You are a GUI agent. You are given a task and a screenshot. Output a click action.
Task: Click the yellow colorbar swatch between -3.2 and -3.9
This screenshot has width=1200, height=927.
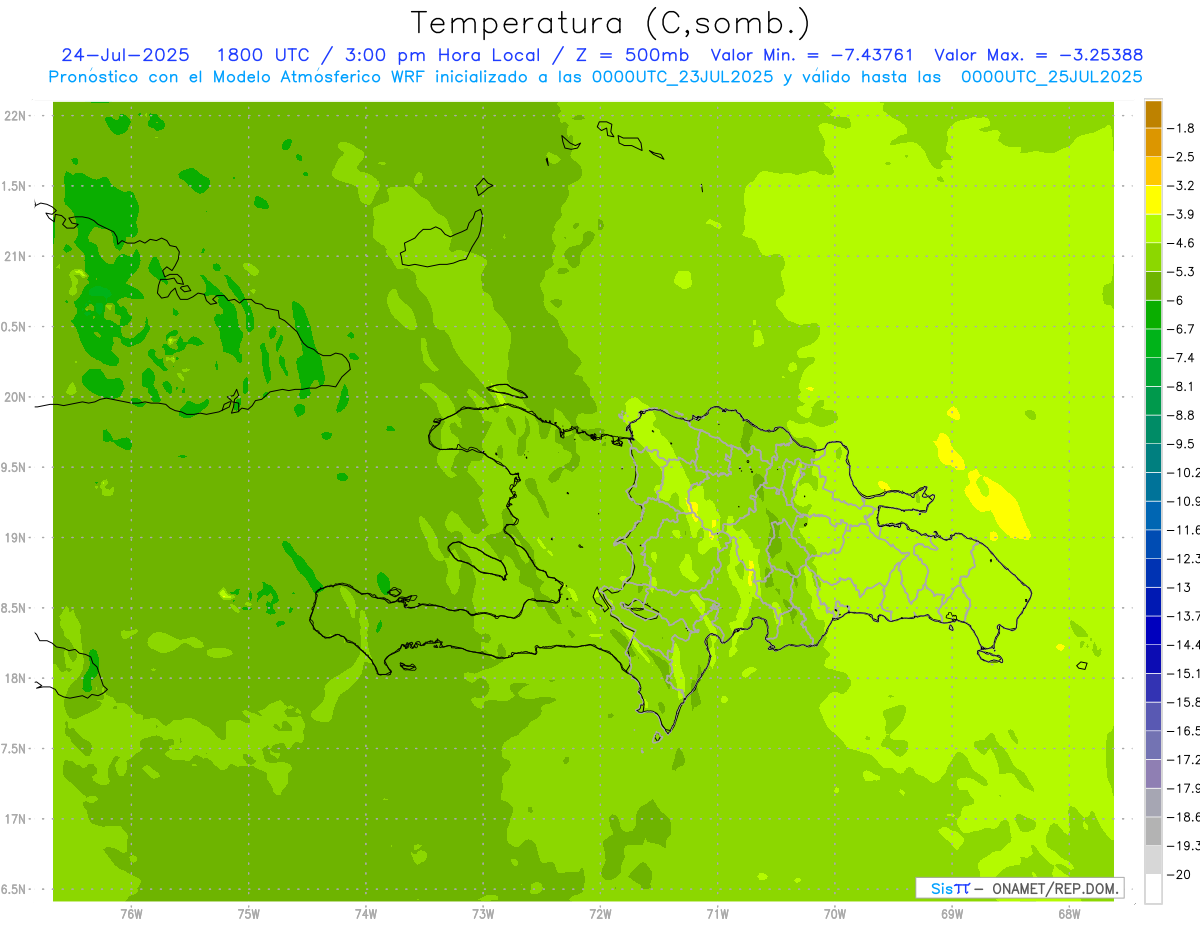[1154, 200]
